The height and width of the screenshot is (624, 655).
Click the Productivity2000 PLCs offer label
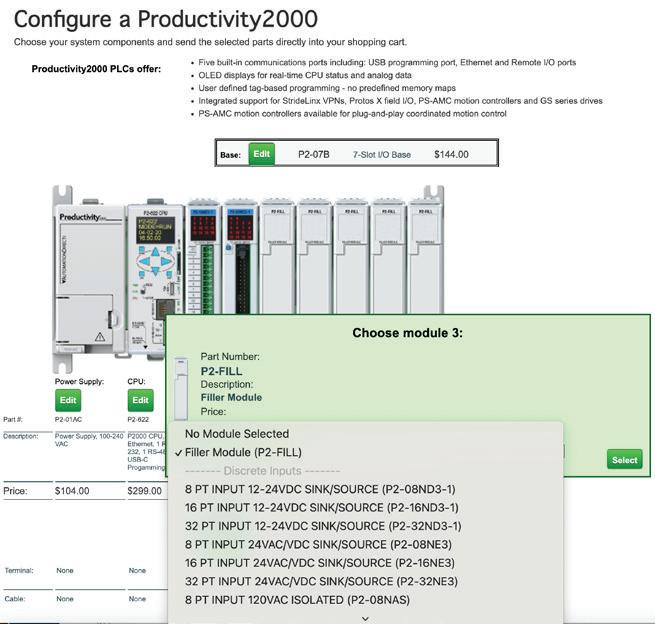(x=96, y=69)
